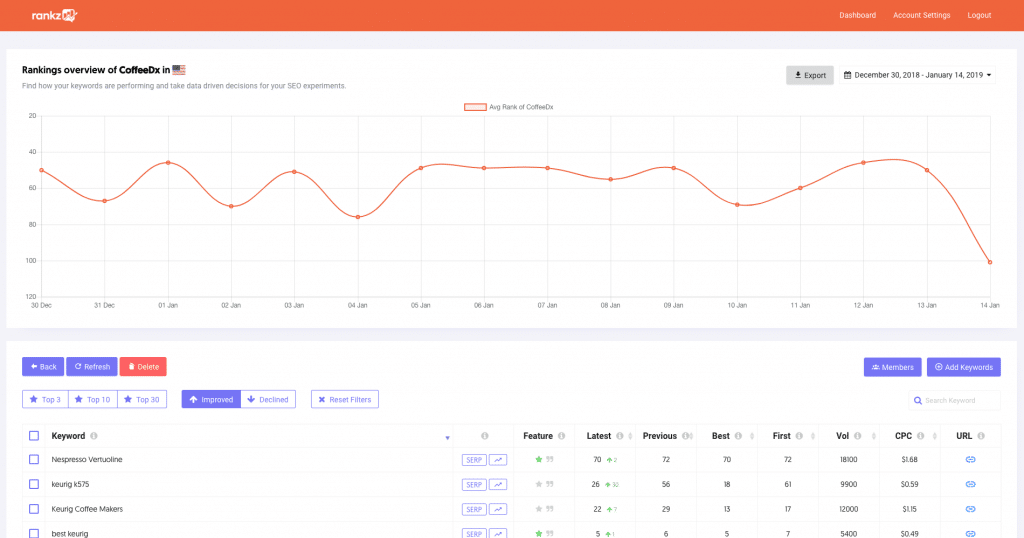Toggle the Top 10 filter
1024x538 pixels.
[x=93, y=400]
